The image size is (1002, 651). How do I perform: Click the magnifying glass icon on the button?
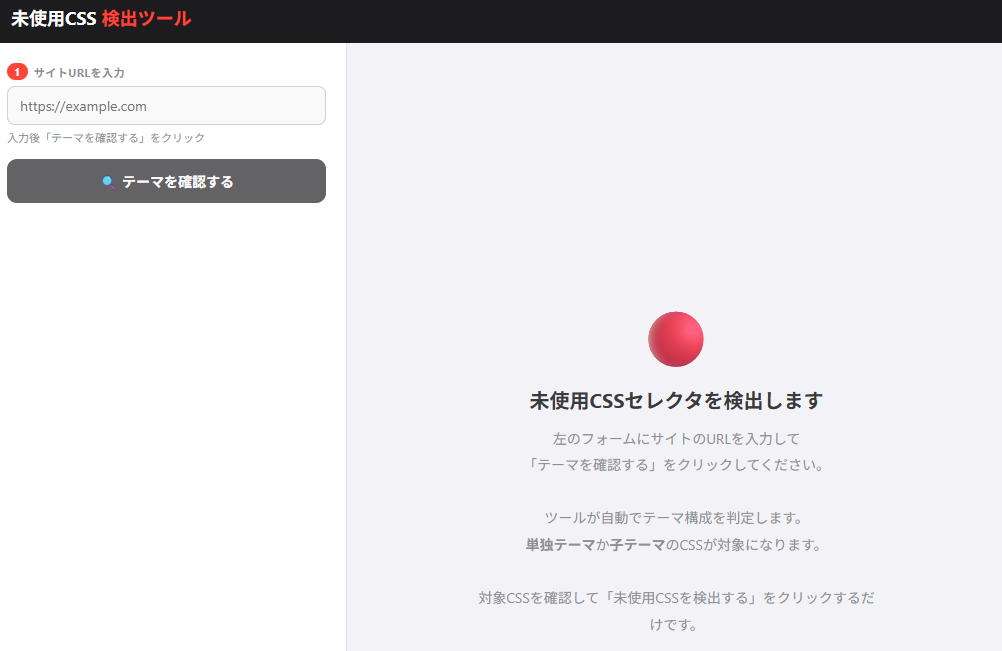click(x=108, y=181)
